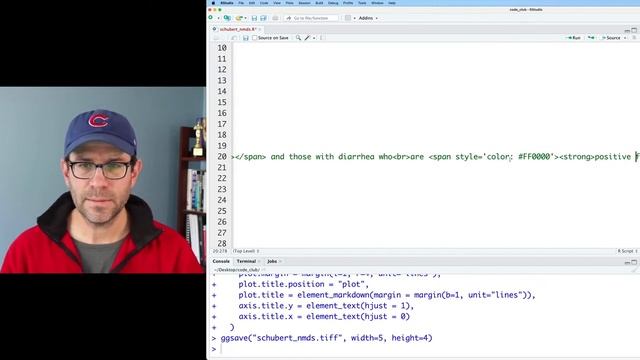Click the clear console broom icon

(634, 270)
